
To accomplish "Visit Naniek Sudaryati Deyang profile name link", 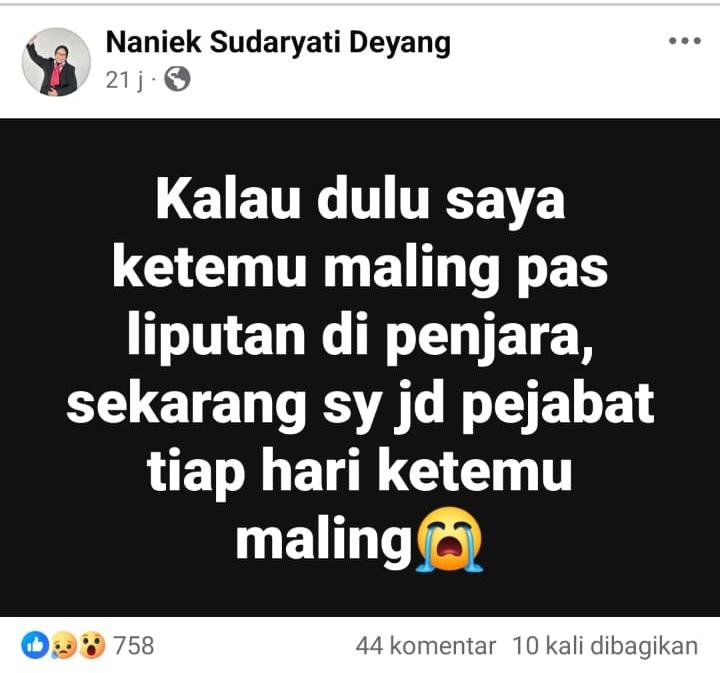I will [278, 42].
